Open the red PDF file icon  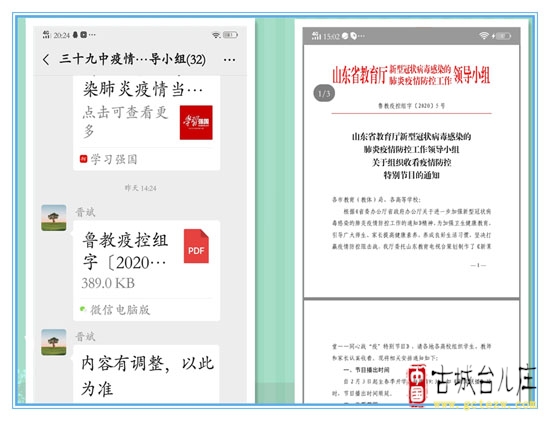click(x=196, y=246)
